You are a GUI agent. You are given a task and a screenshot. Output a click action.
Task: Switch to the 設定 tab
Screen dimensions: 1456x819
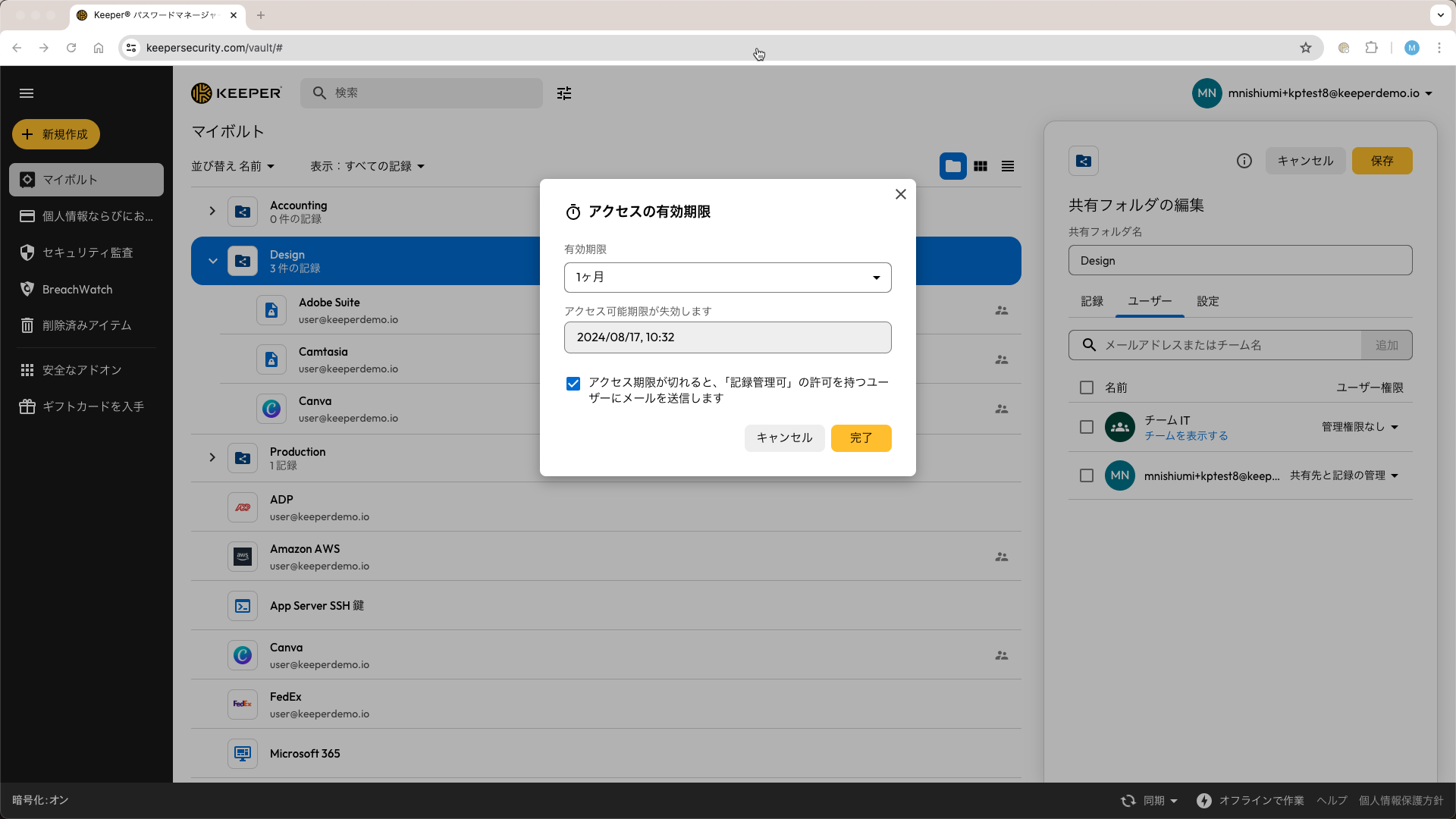tap(1208, 301)
